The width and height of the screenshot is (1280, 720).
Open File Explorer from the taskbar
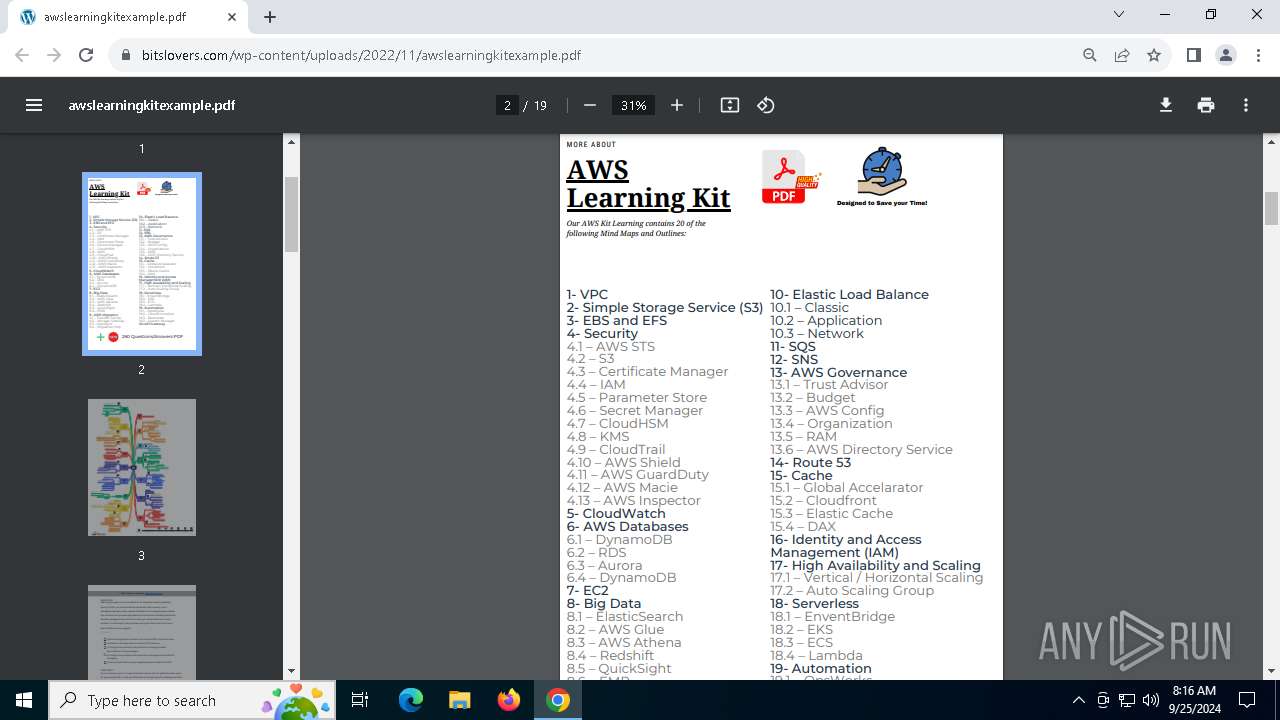click(x=459, y=700)
